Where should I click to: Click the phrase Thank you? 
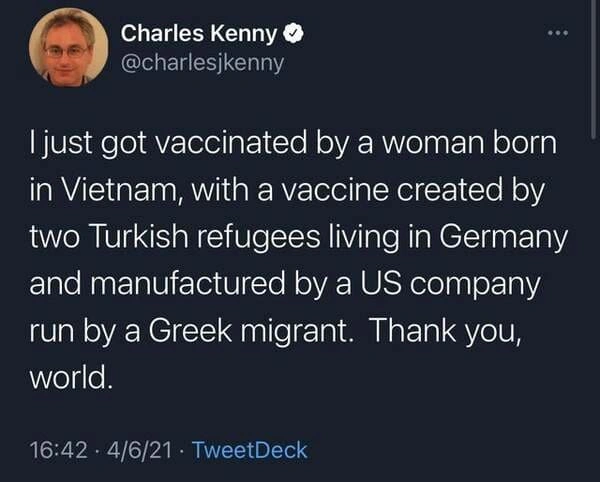[446, 331]
